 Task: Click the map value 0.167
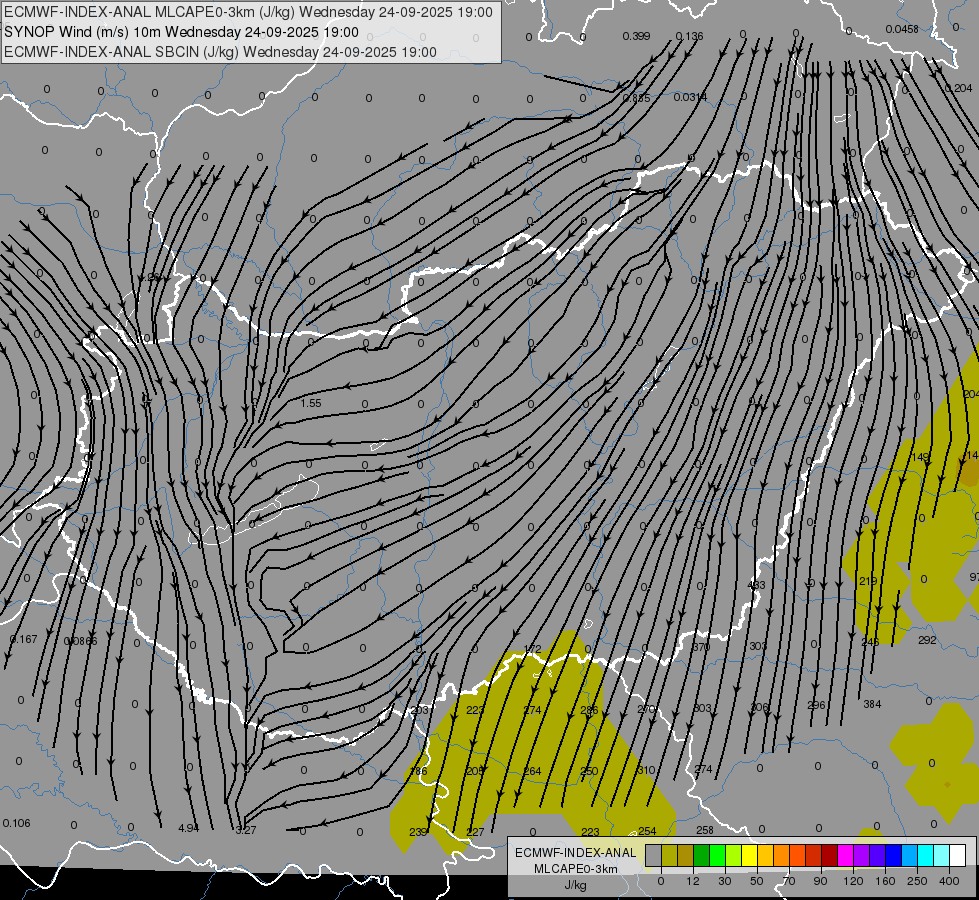coord(24,639)
